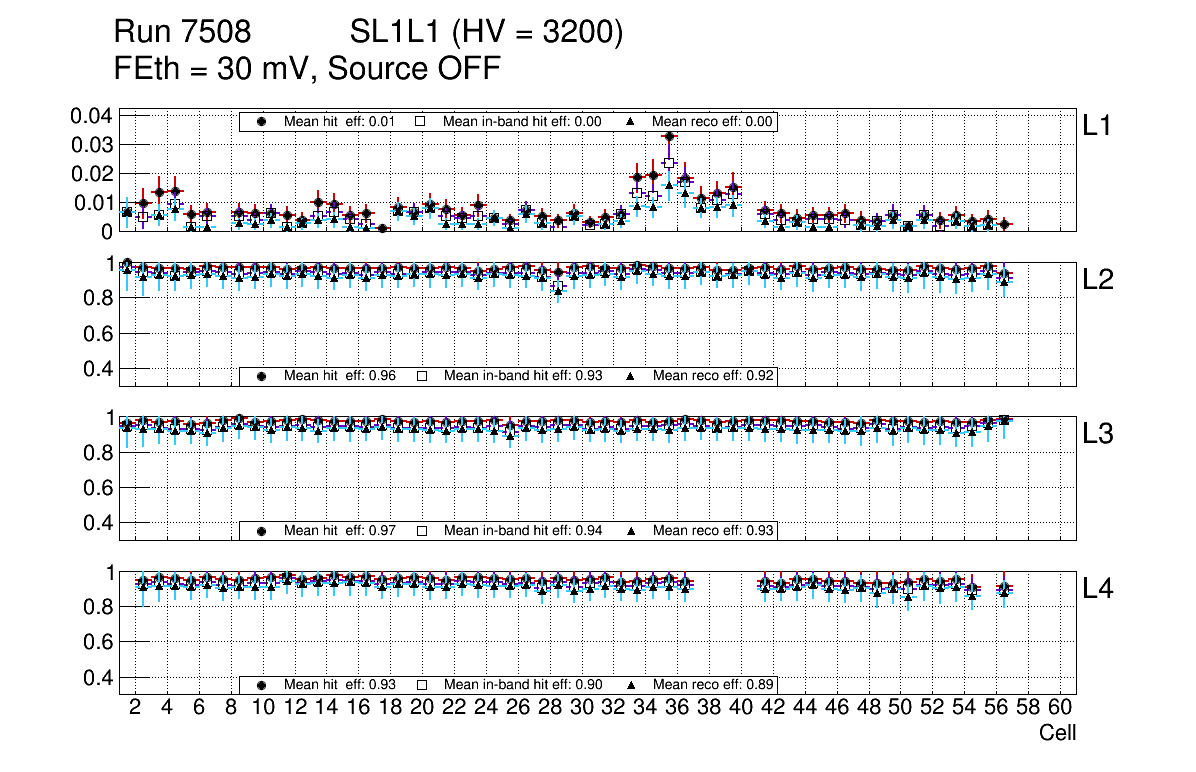Click 'Mean in-band hit eff: 0.94' legend label
This screenshot has width=1196, height=772.
click(522, 530)
